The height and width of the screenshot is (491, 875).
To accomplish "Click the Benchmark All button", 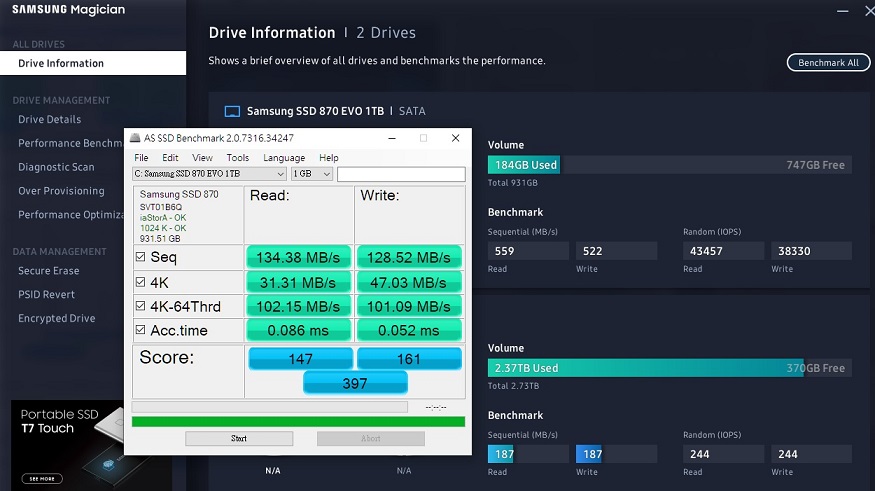I will (x=828, y=62).
